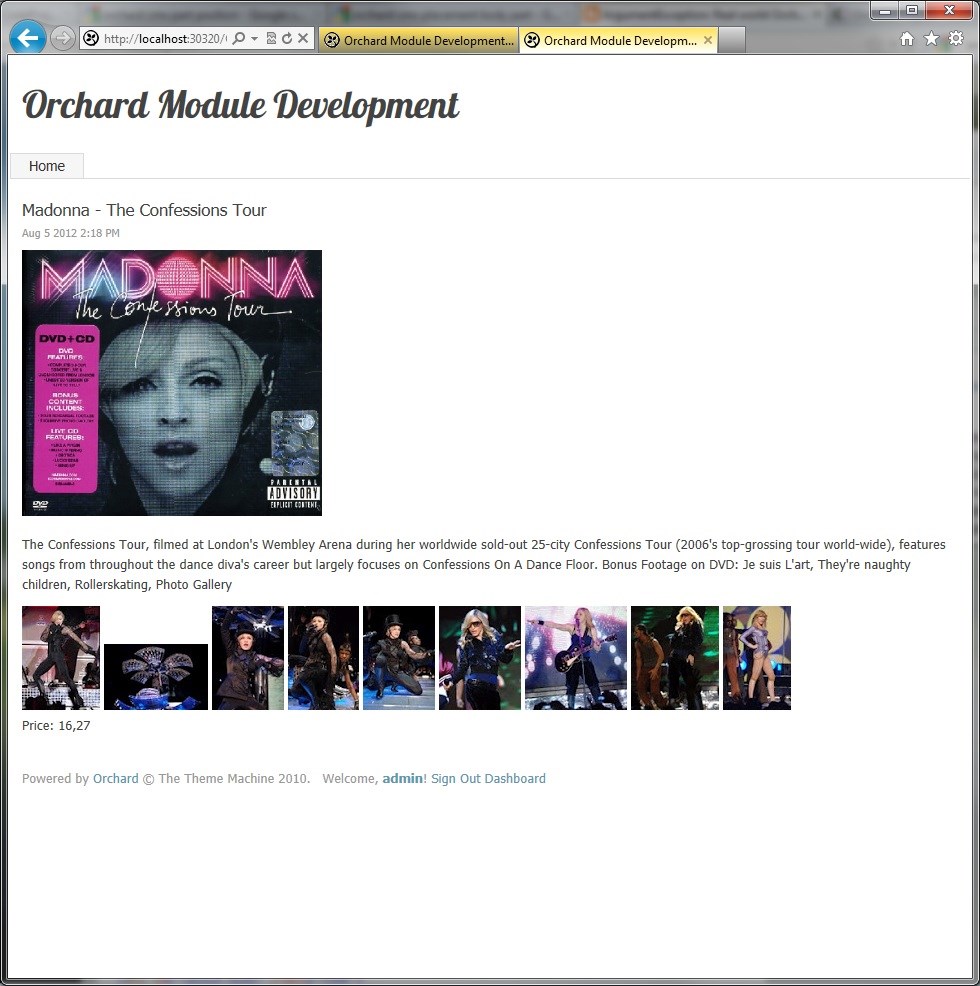The image size is (980, 986).
Task: Toggle the Compatibility View icon
Action: 271,39
